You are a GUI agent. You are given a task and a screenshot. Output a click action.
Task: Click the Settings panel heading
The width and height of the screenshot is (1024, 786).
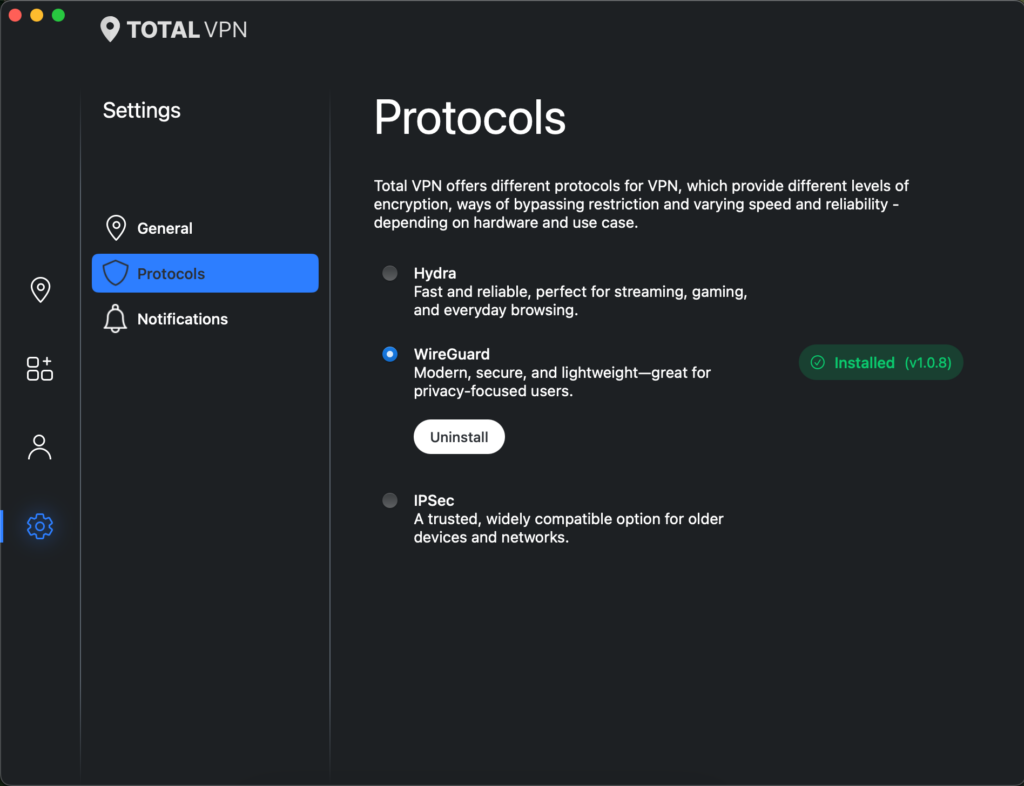[142, 110]
